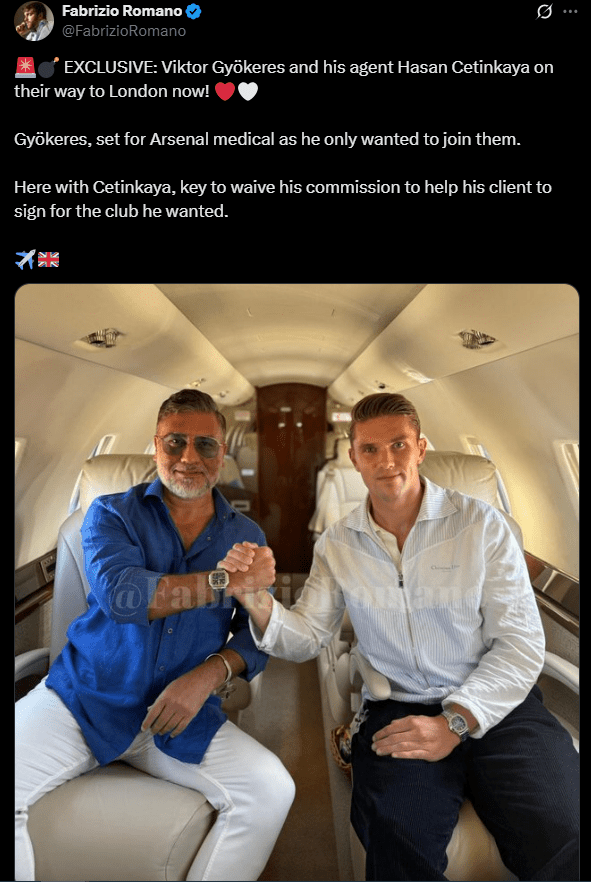Image resolution: width=591 pixels, height=882 pixels.
Task: Open the three-dot more options menu
Action: coord(571,11)
